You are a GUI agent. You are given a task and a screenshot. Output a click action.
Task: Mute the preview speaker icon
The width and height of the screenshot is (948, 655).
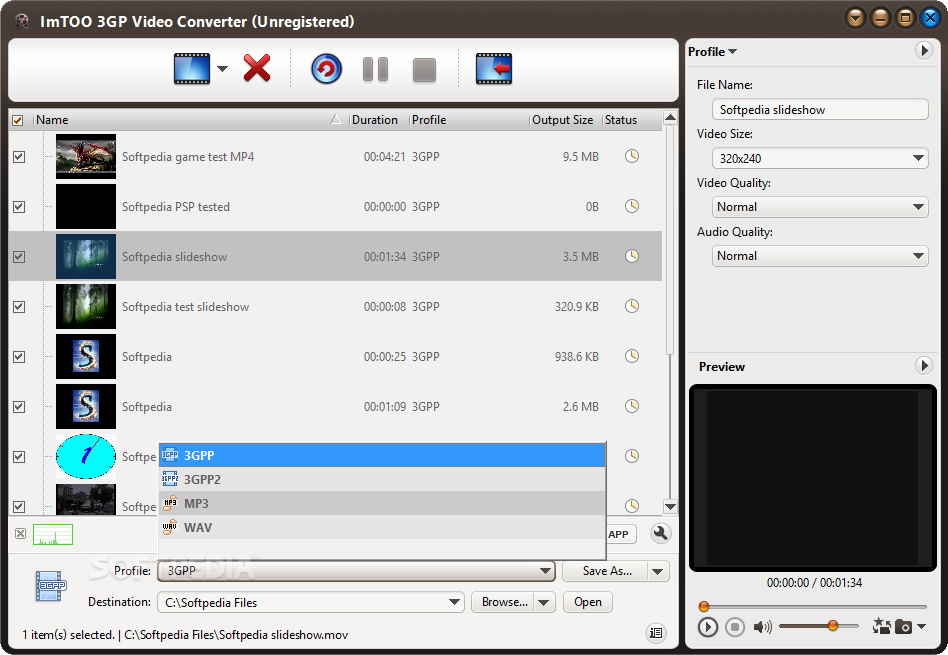[762, 627]
